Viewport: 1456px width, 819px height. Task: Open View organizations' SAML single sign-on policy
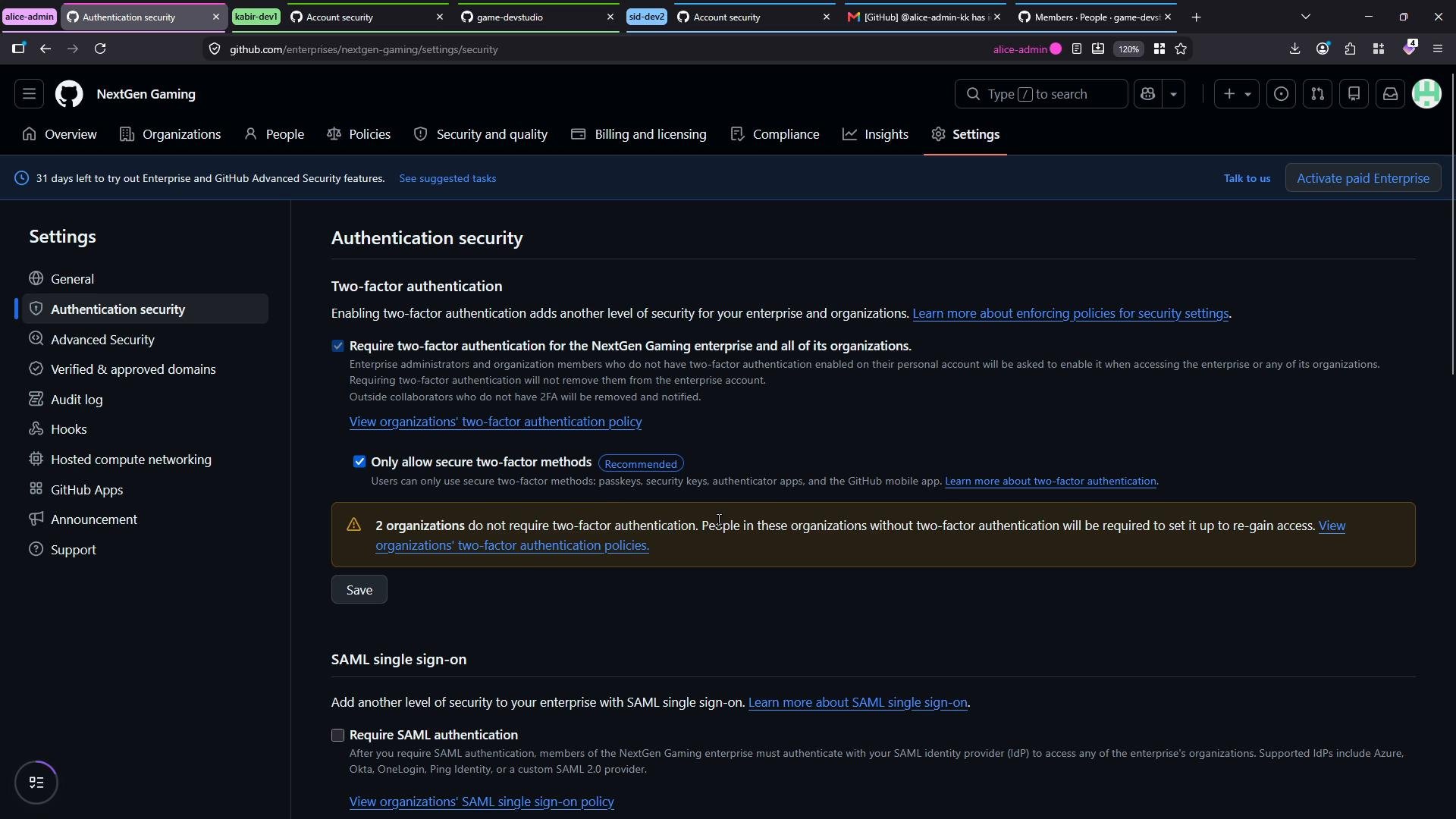coord(482,802)
